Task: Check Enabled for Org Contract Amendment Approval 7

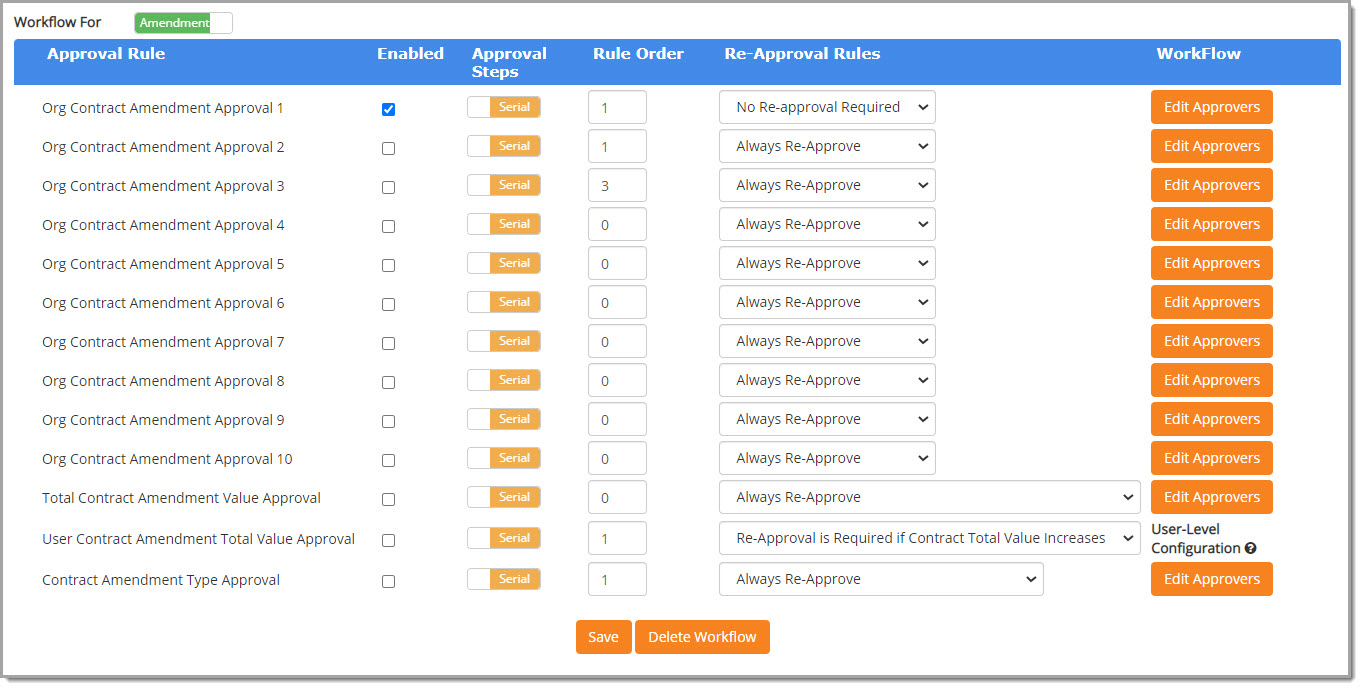Action: coord(388,343)
